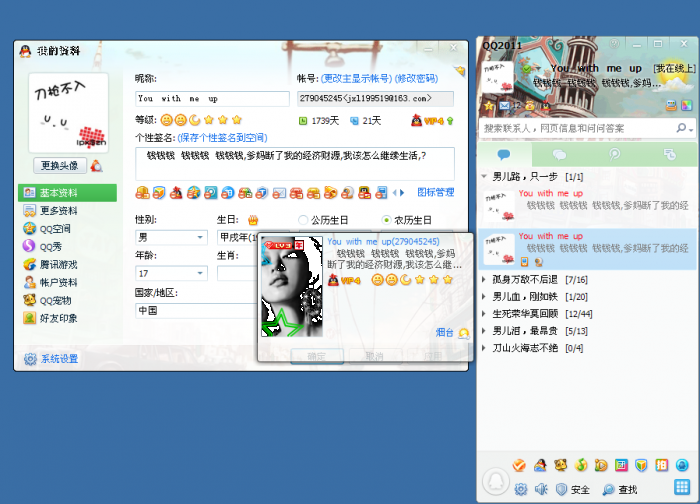Open the mailbox icon showing 12

click(x=509, y=105)
